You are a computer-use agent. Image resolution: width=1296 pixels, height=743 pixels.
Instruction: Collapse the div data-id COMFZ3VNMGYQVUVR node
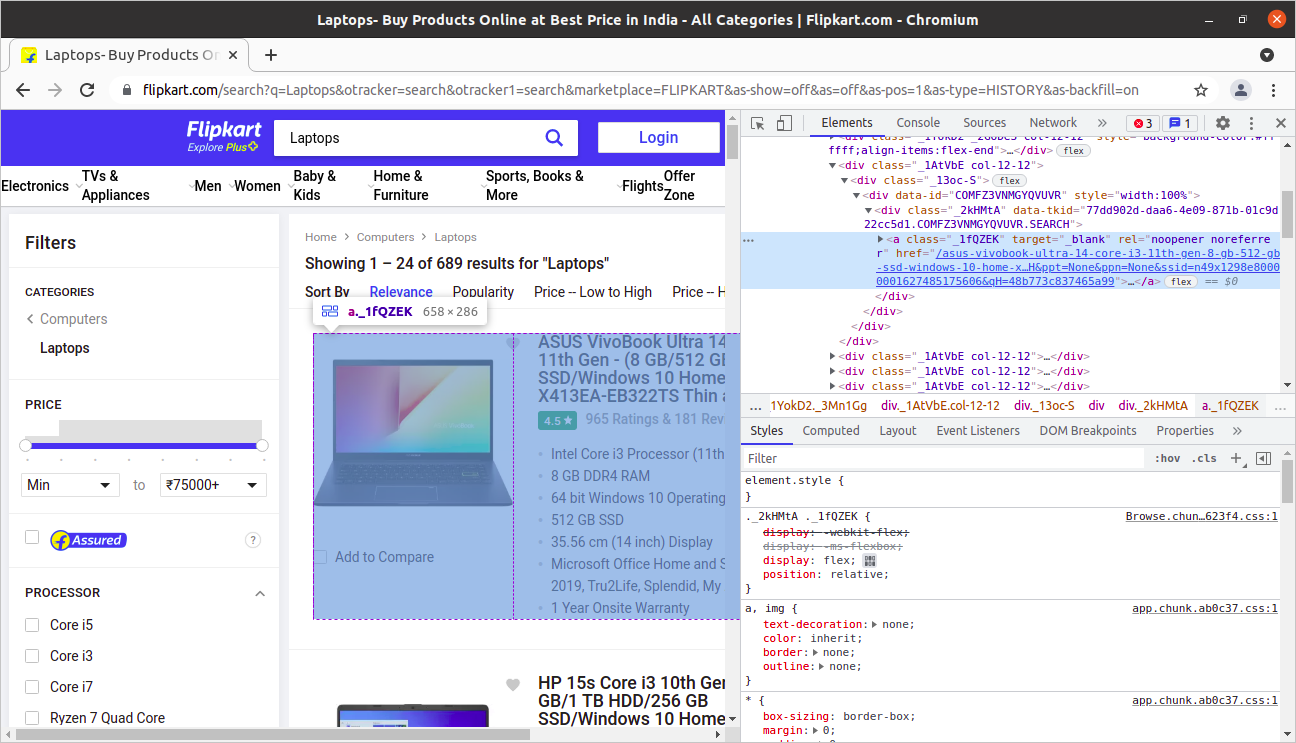(857, 196)
